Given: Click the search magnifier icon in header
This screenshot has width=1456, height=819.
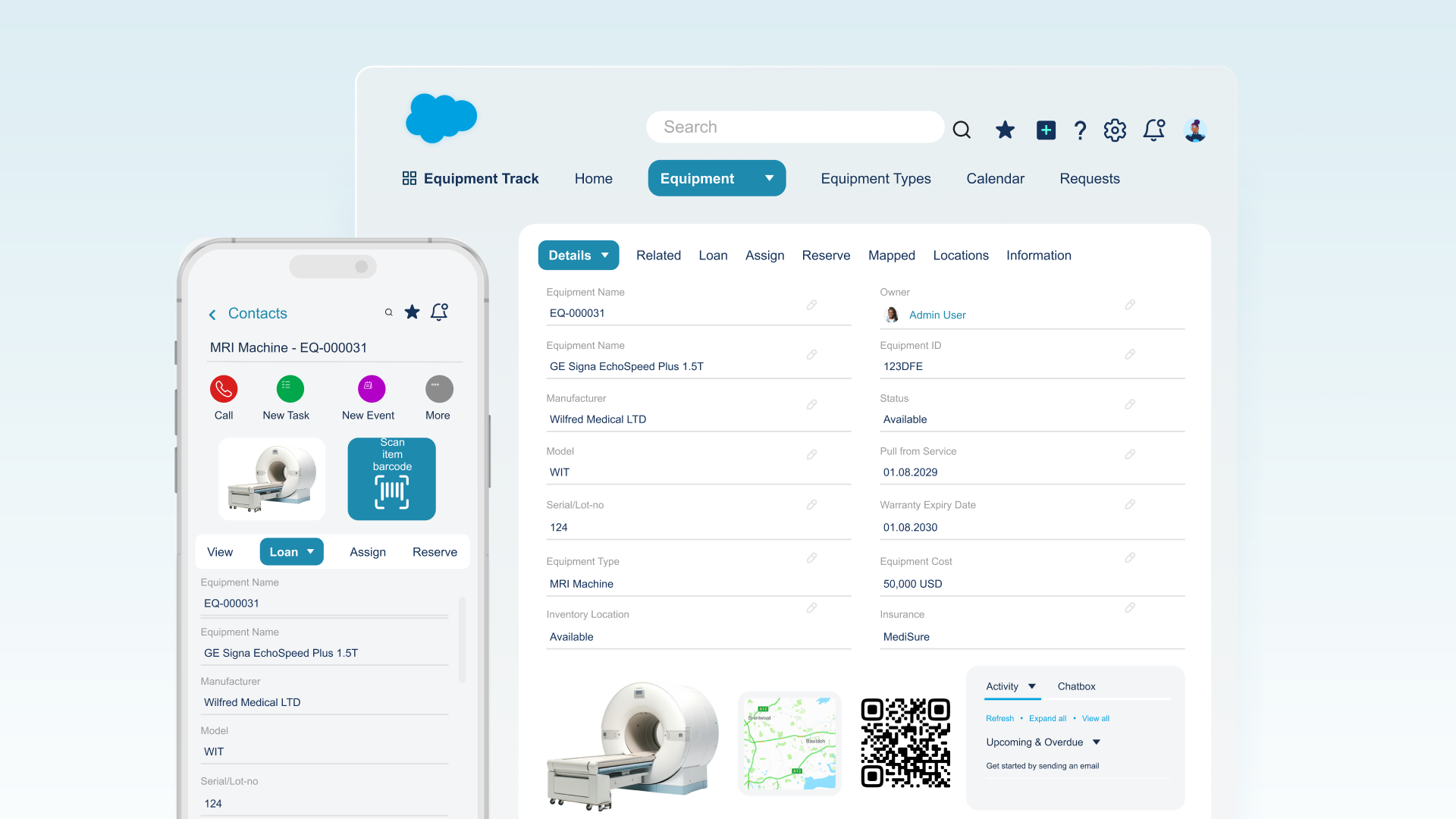Looking at the screenshot, I should pyautogui.click(x=962, y=130).
